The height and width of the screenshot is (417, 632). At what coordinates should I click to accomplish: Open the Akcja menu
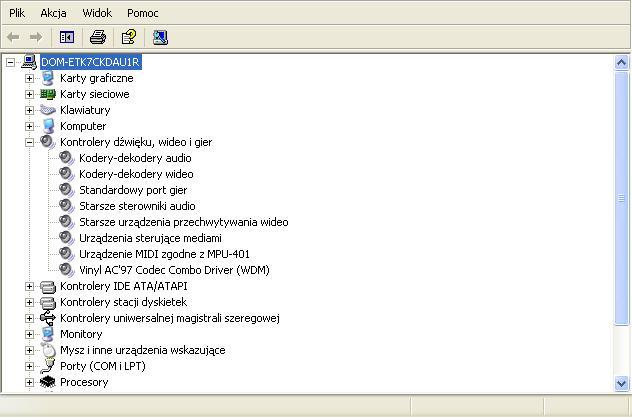(x=53, y=13)
